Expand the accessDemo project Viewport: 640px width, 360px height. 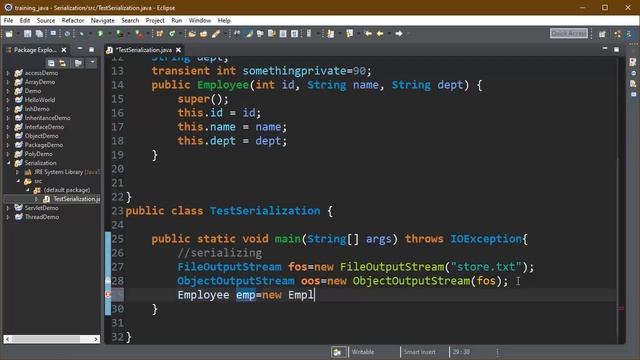click(x=8, y=73)
